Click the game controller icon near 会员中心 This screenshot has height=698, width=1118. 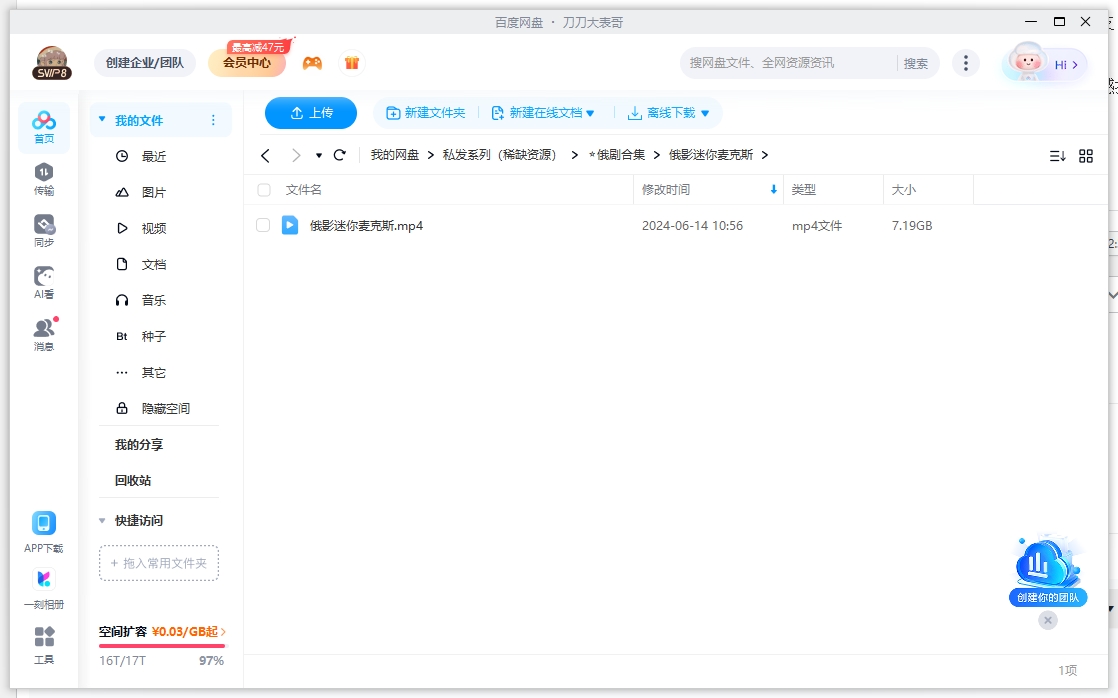(311, 62)
